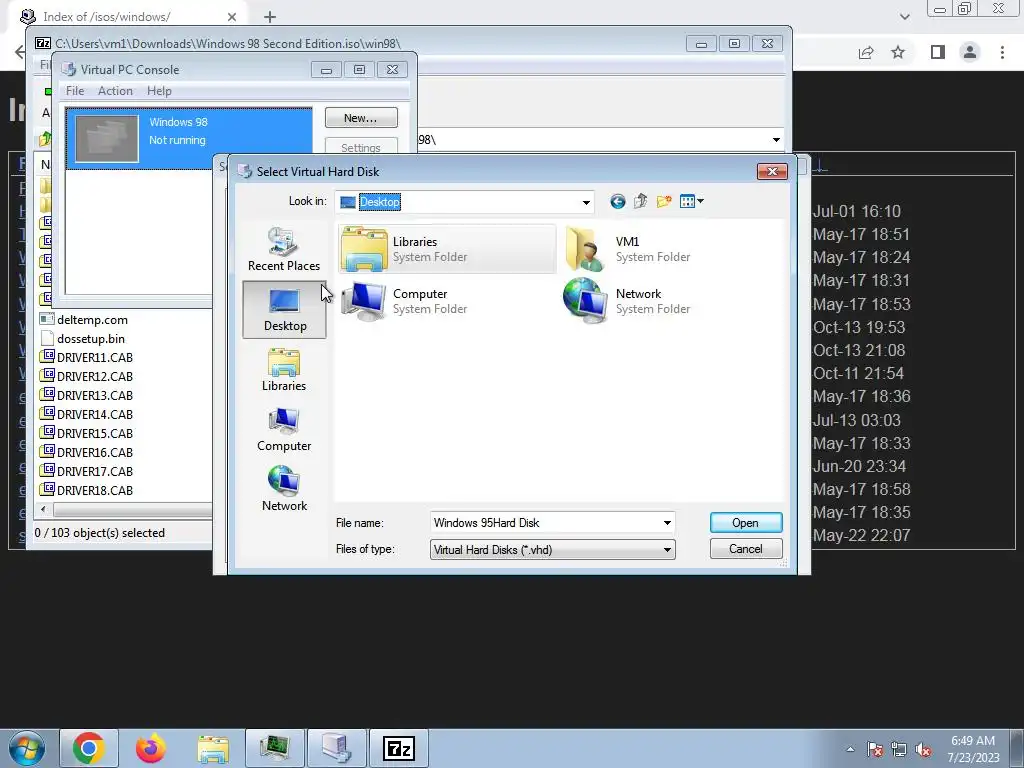This screenshot has width=1024, height=768.
Task: Select DRIVER14.CAB in 7-Zip list
Action: 95,414
